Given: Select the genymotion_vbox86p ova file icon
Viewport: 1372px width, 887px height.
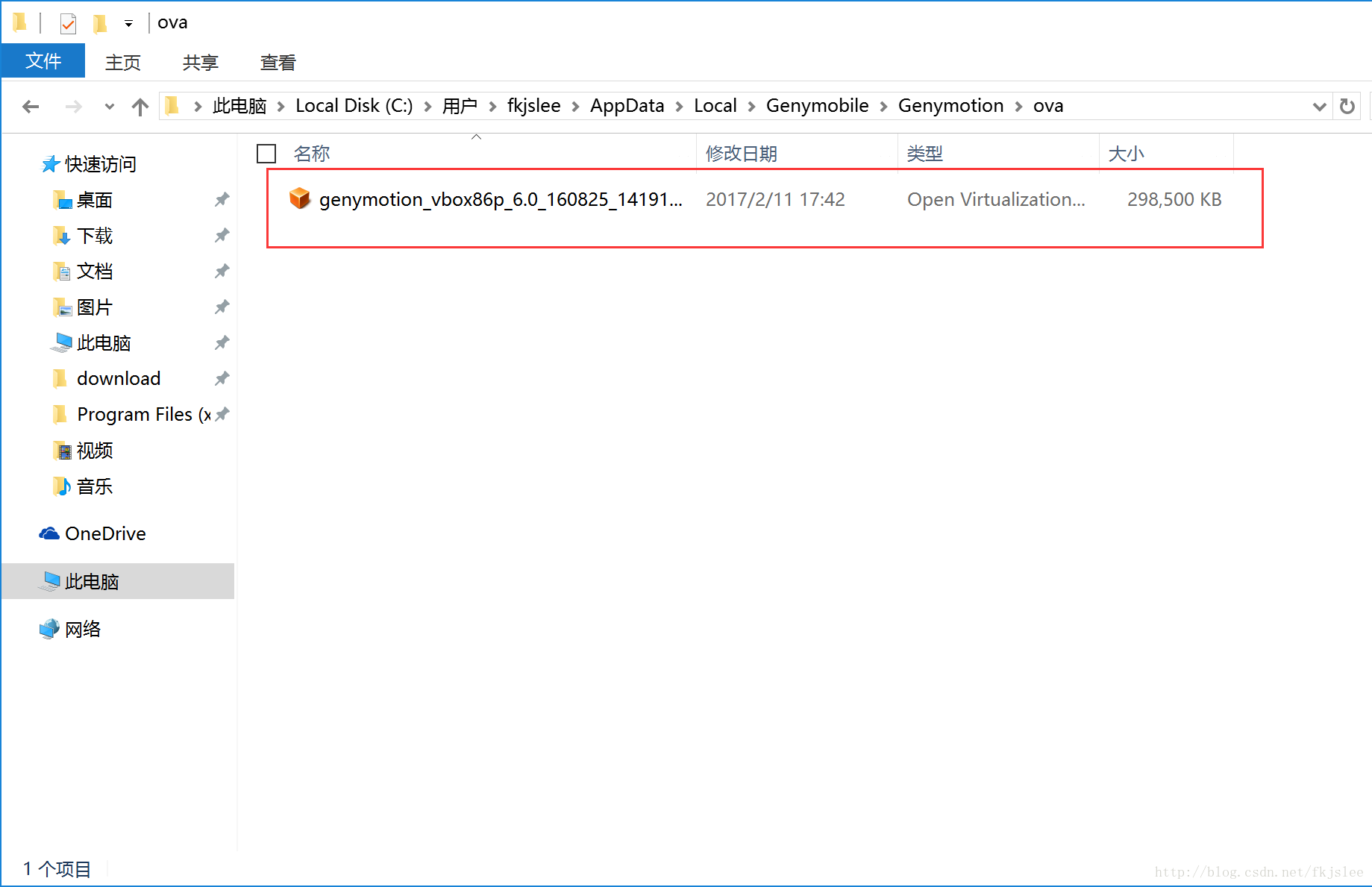Looking at the screenshot, I should 300,198.
